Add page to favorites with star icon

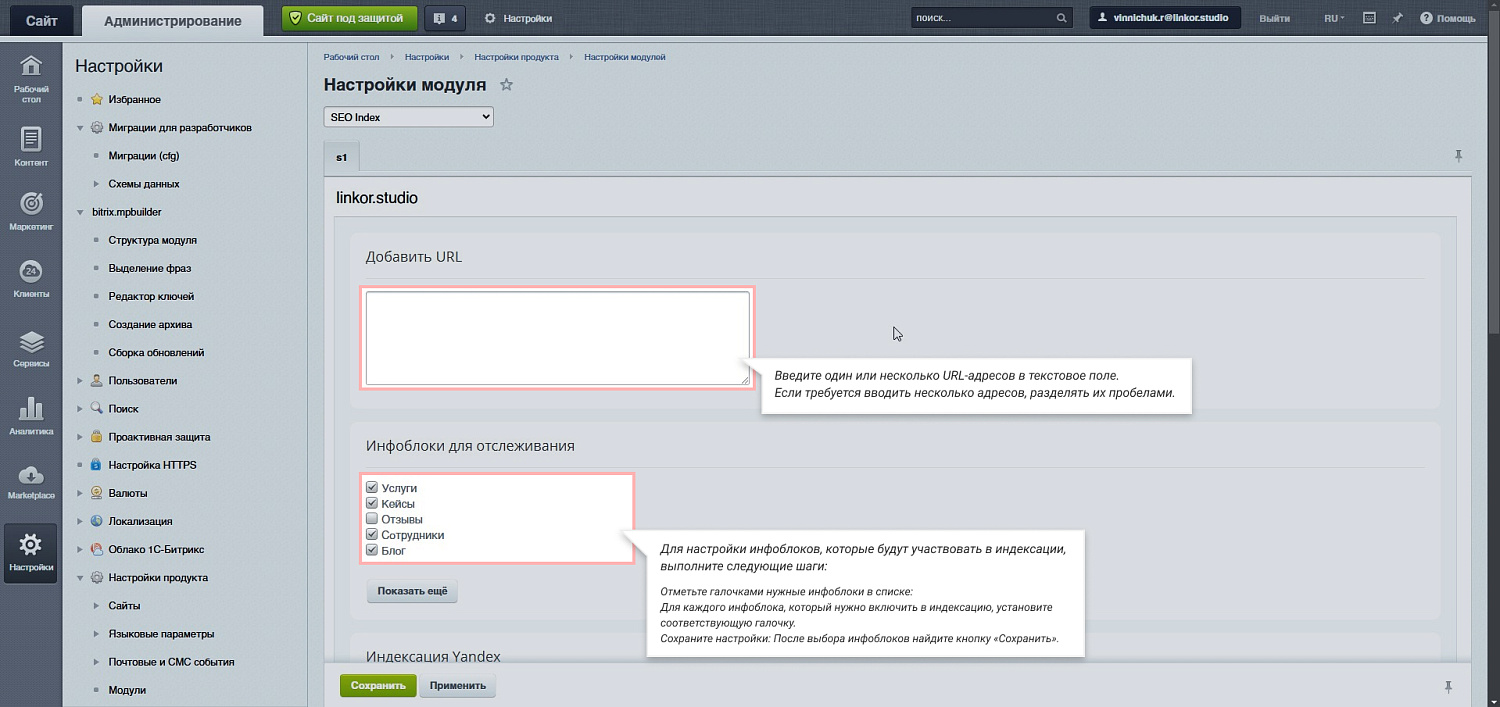[x=506, y=85]
